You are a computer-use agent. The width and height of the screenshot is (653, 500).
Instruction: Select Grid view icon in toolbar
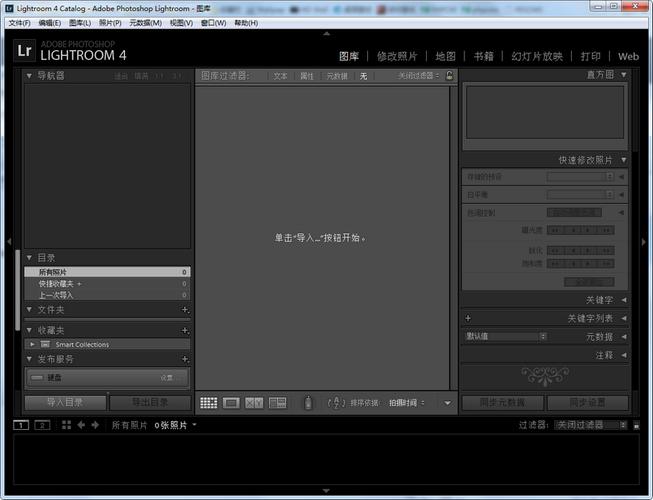(209, 403)
